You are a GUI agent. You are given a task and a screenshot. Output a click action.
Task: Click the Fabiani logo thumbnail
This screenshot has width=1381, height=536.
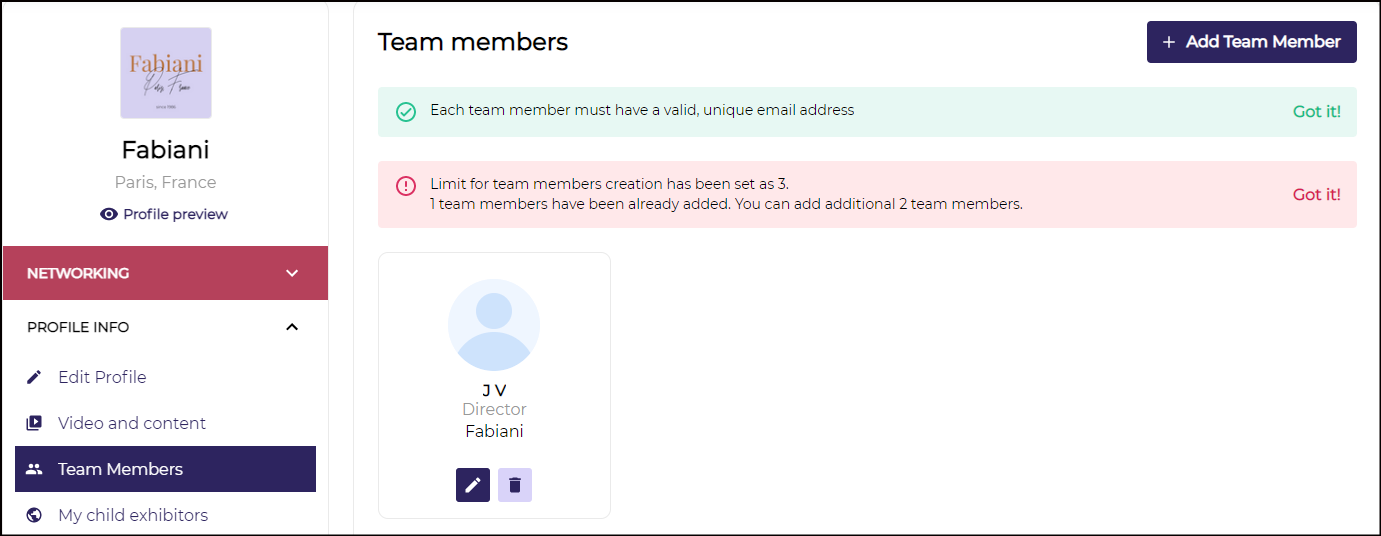click(x=166, y=73)
